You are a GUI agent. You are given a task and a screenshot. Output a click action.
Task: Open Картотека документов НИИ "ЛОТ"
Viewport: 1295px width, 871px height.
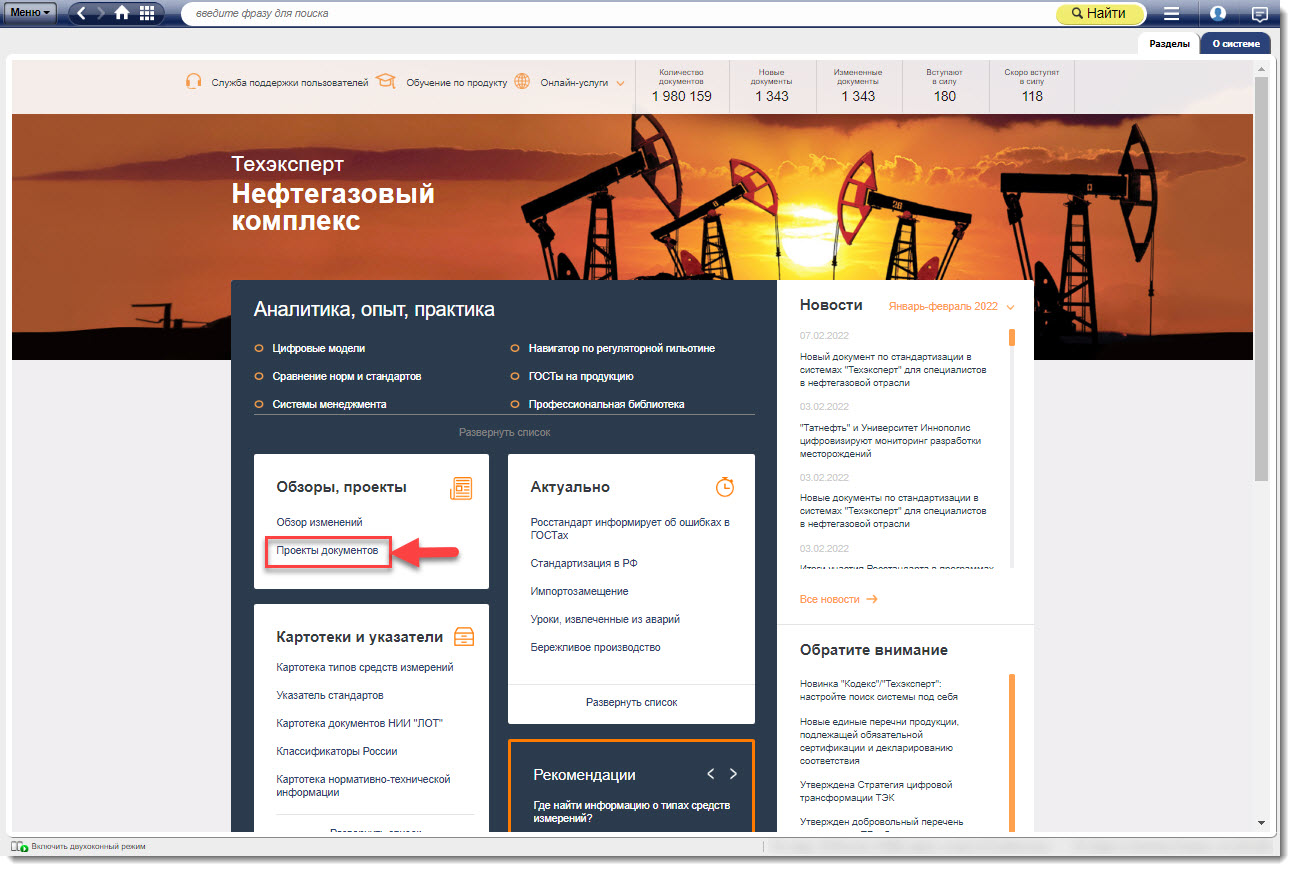click(359, 723)
